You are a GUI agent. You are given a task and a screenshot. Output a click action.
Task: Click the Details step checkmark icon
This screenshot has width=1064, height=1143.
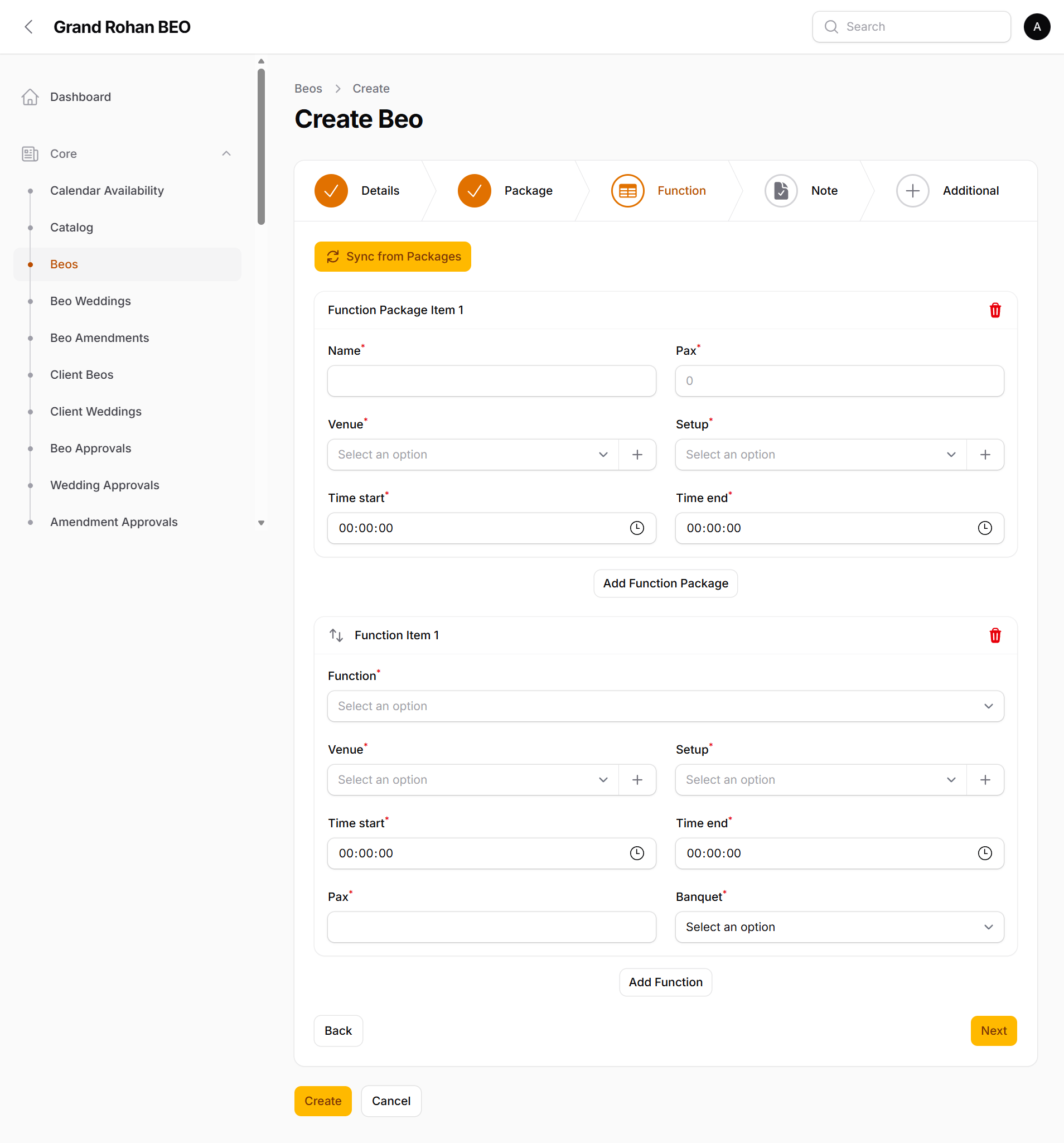pos(331,191)
